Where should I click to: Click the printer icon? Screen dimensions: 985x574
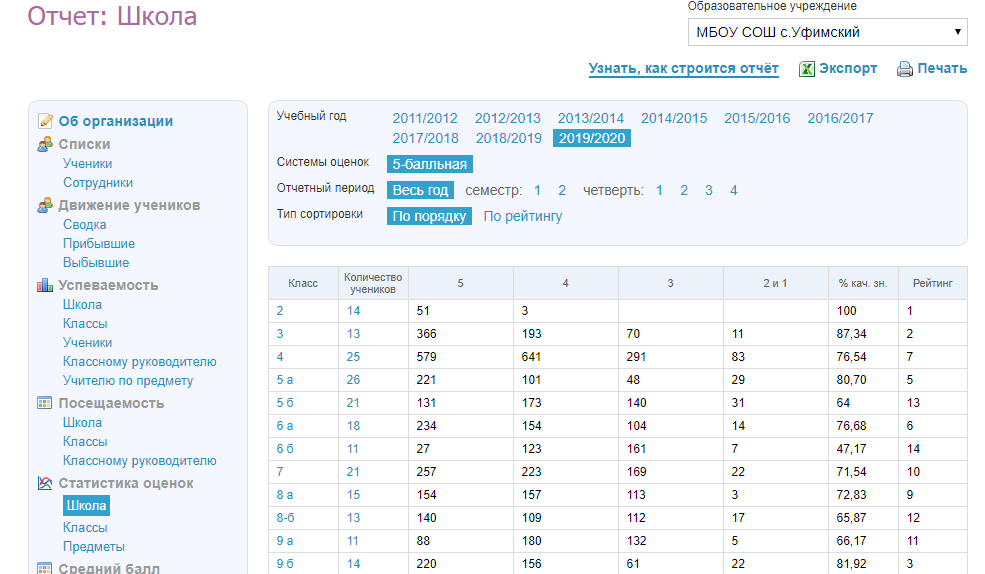click(x=905, y=69)
